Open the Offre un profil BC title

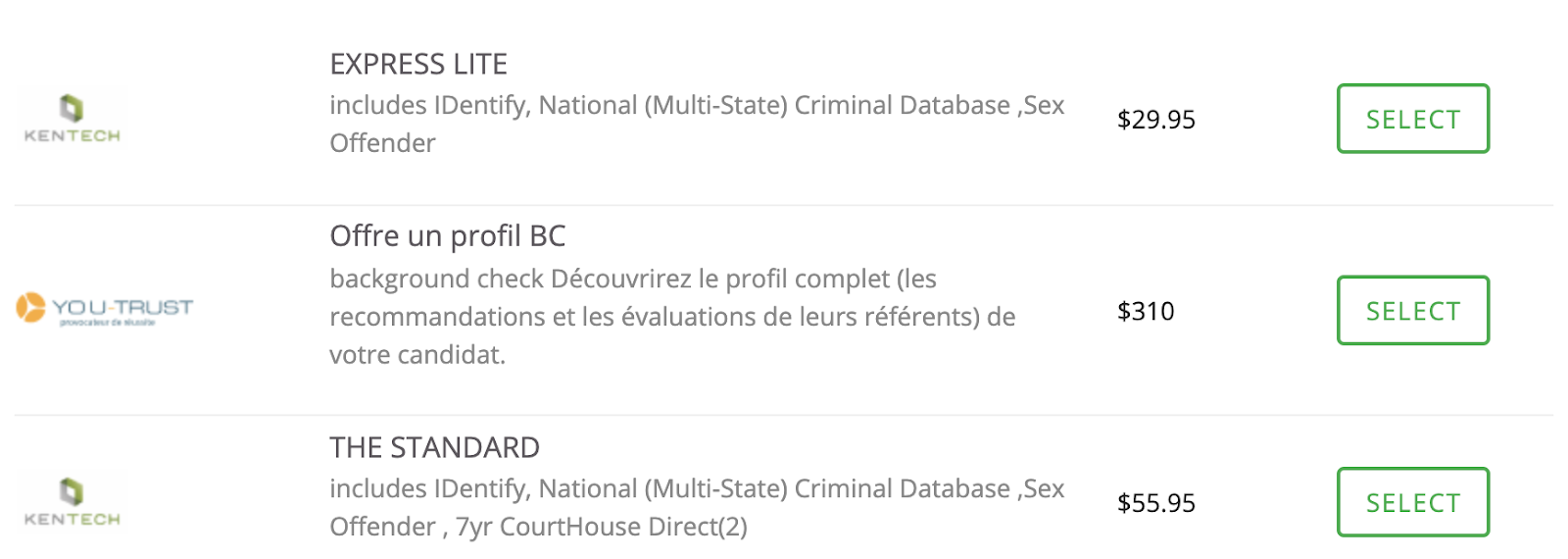coord(448,236)
